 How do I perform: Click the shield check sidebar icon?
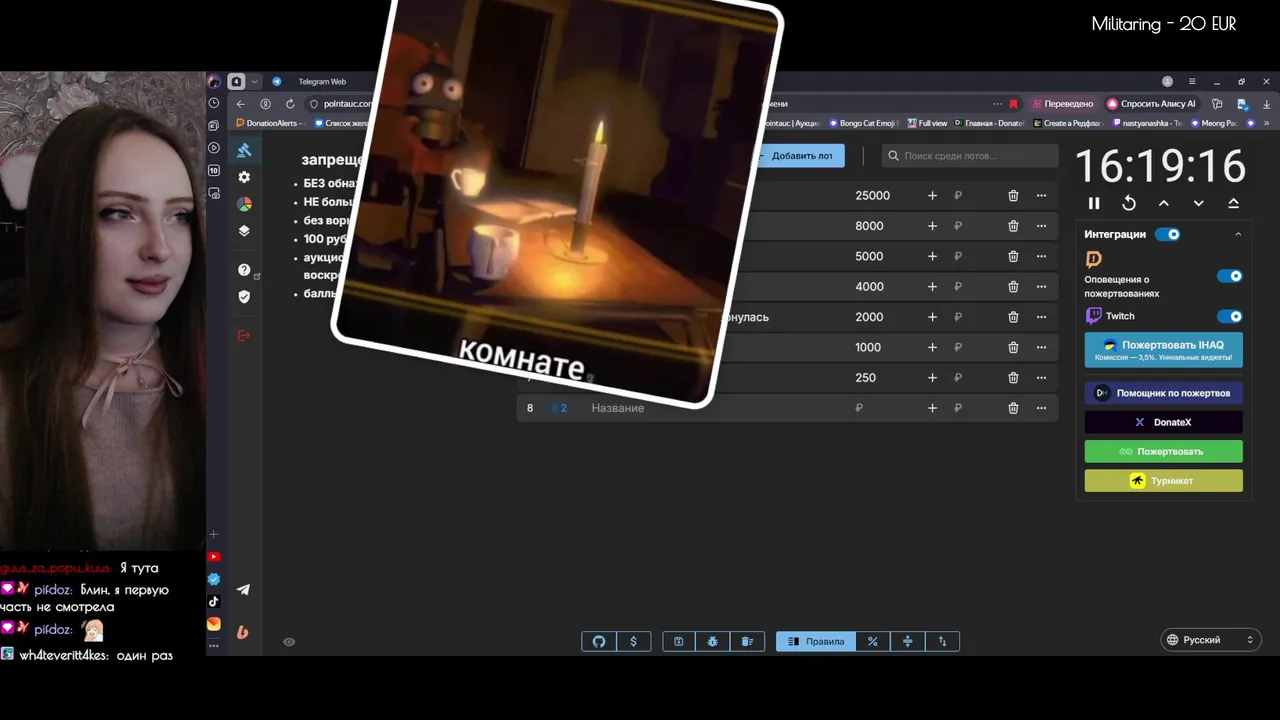[x=244, y=297]
